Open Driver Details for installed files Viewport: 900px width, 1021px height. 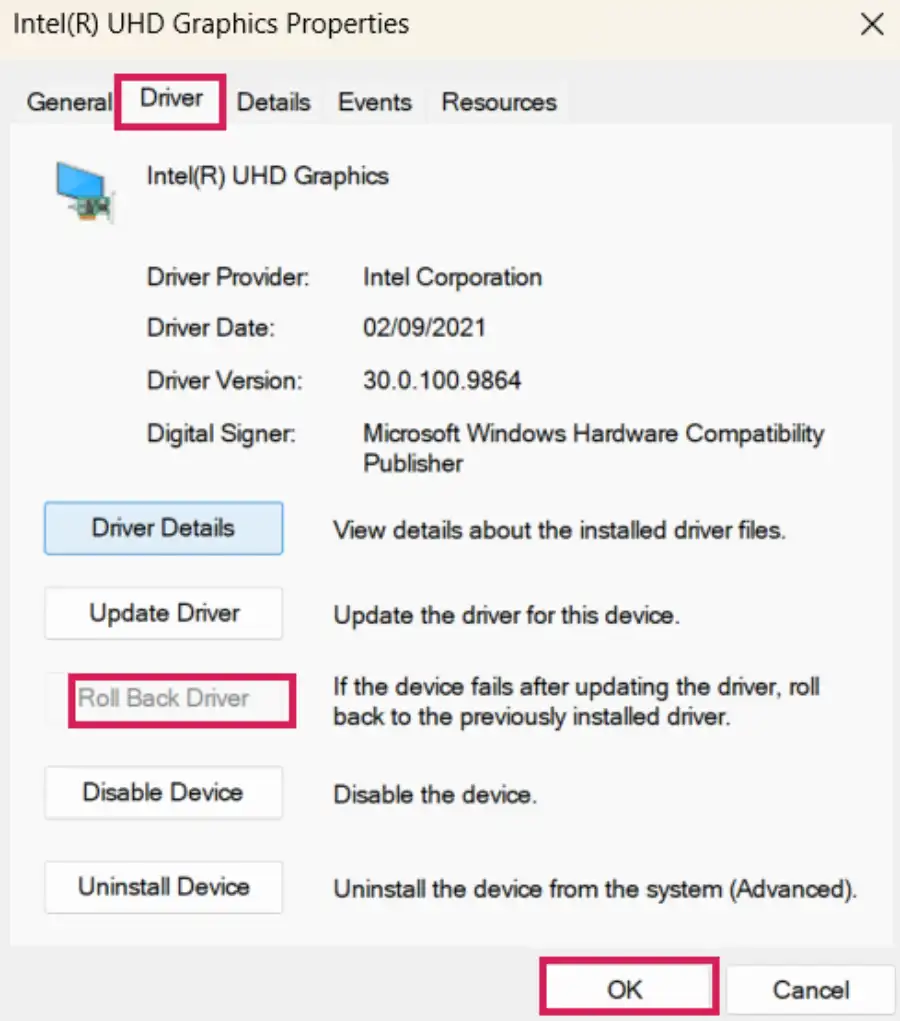coord(163,528)
